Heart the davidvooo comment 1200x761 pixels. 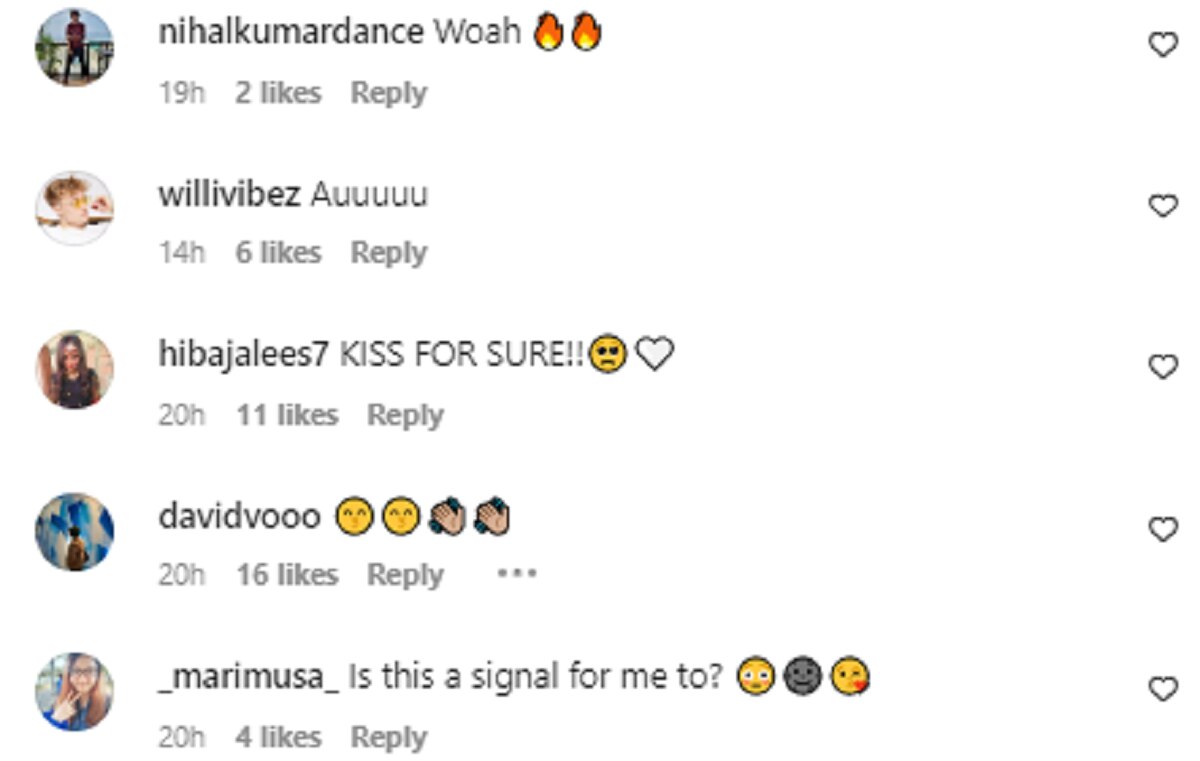pyautogui.click(x=1162, y=529)
